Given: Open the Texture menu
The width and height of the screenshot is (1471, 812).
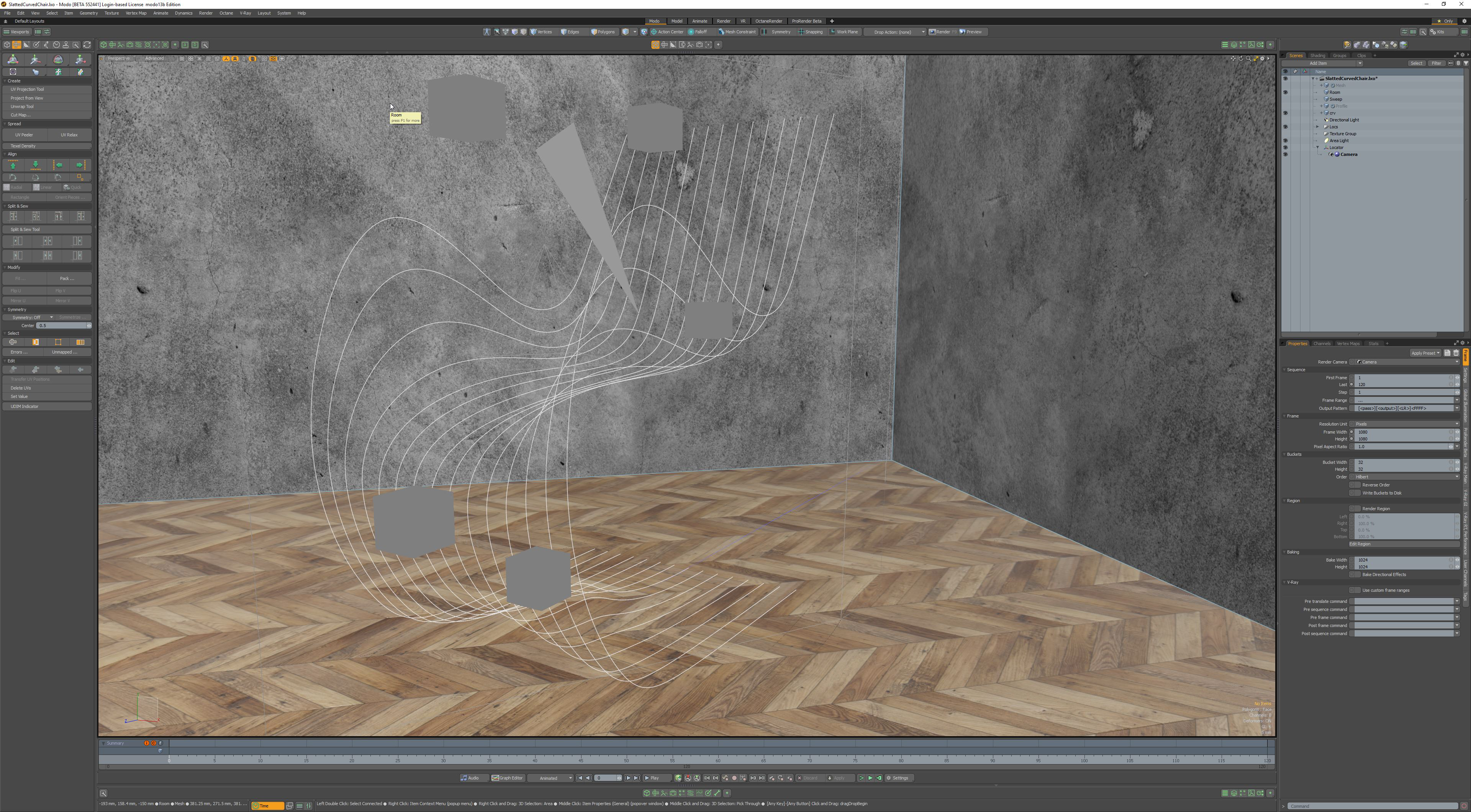Looking at the screenshot, I should (x=111, y=13).
